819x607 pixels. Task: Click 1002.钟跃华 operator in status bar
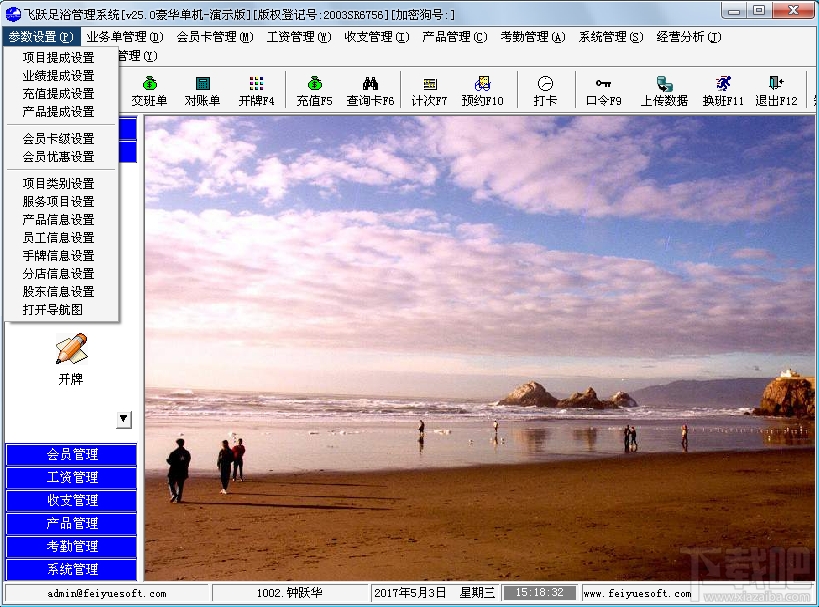tap(289, 593)
